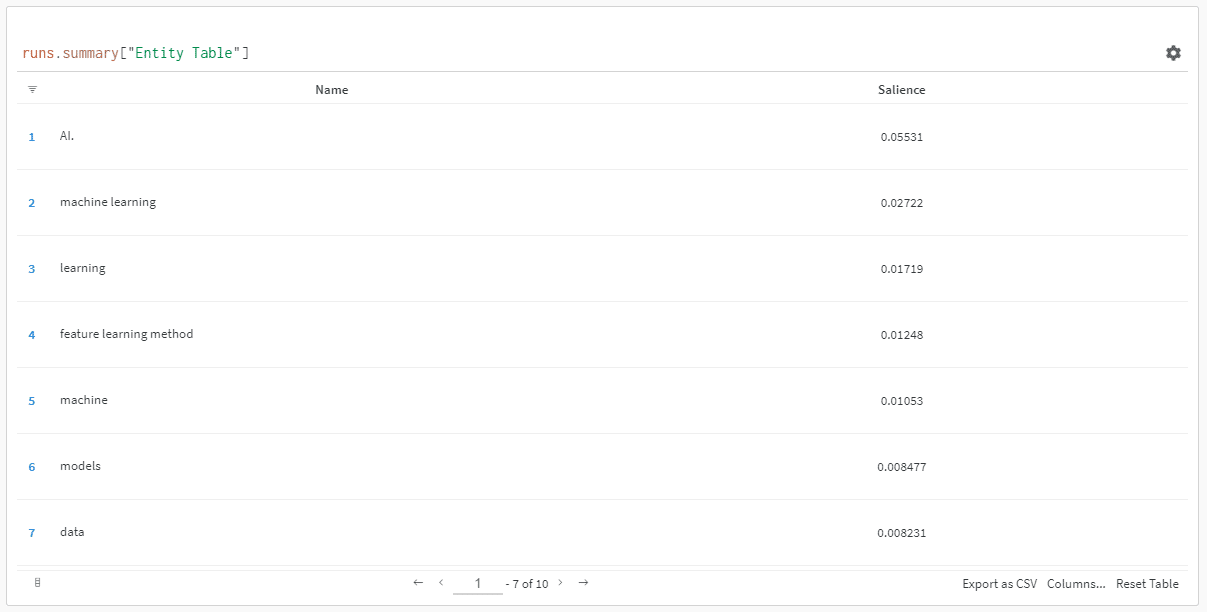
Task: Go to the first page arrow
Action: click(x=418, y=583)
